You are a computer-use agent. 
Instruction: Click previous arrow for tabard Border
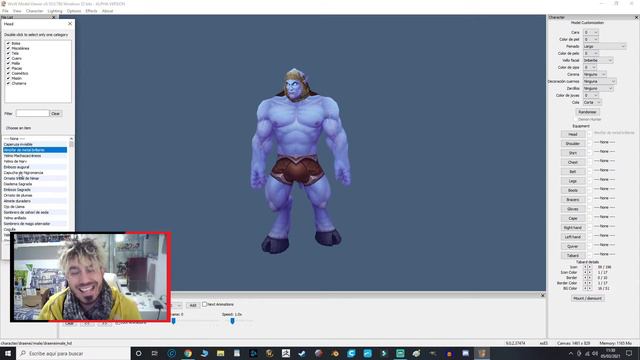(x=585, y=278)
